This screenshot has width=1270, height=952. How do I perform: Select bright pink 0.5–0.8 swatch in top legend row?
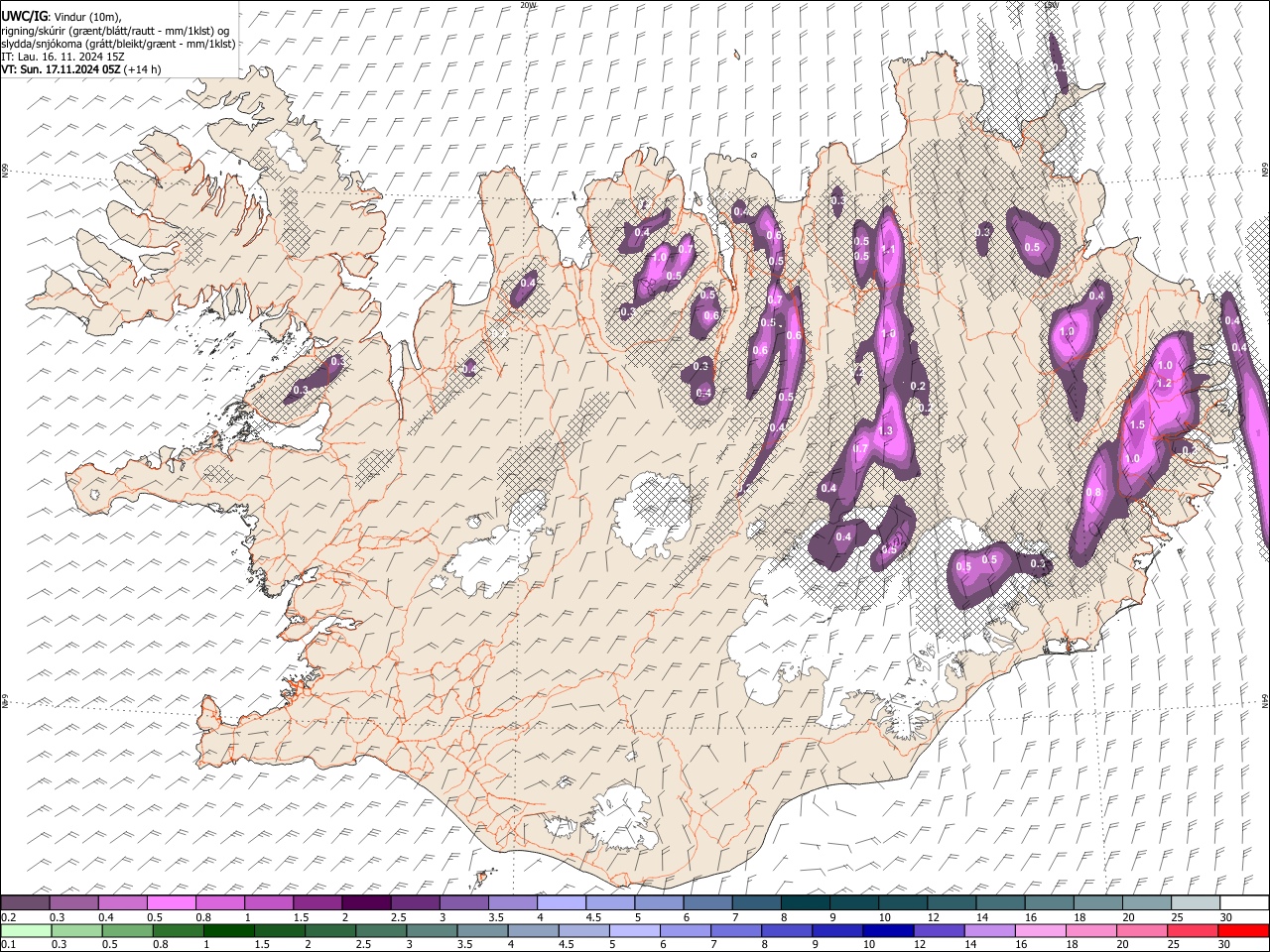[172, 902]
